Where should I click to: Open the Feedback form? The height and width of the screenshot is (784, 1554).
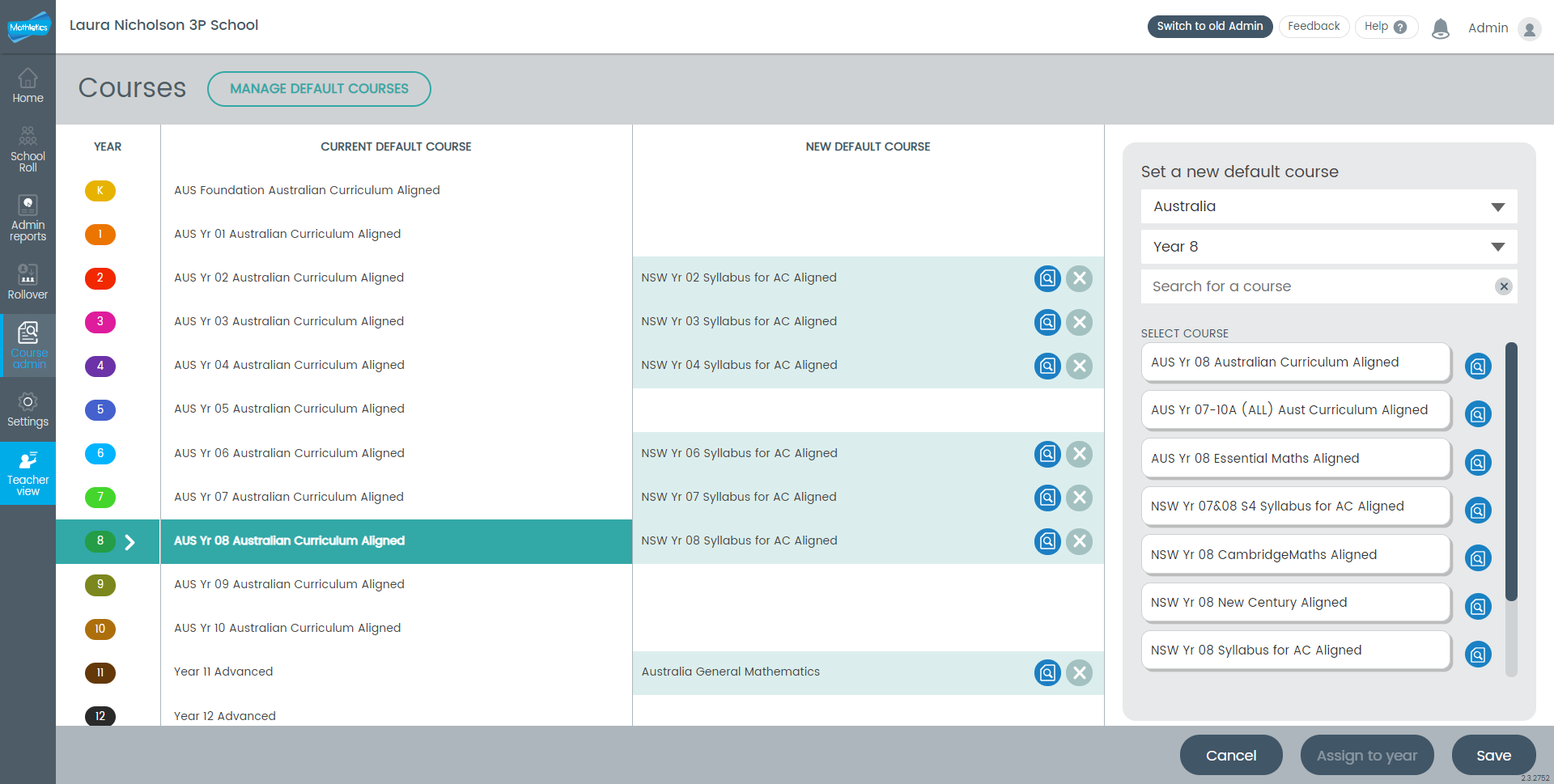coord(1314,27)
